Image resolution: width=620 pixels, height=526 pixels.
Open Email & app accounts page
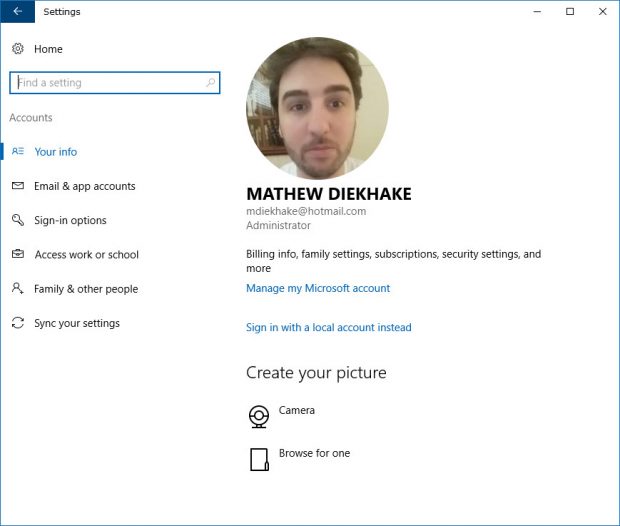tap(85, 186)
